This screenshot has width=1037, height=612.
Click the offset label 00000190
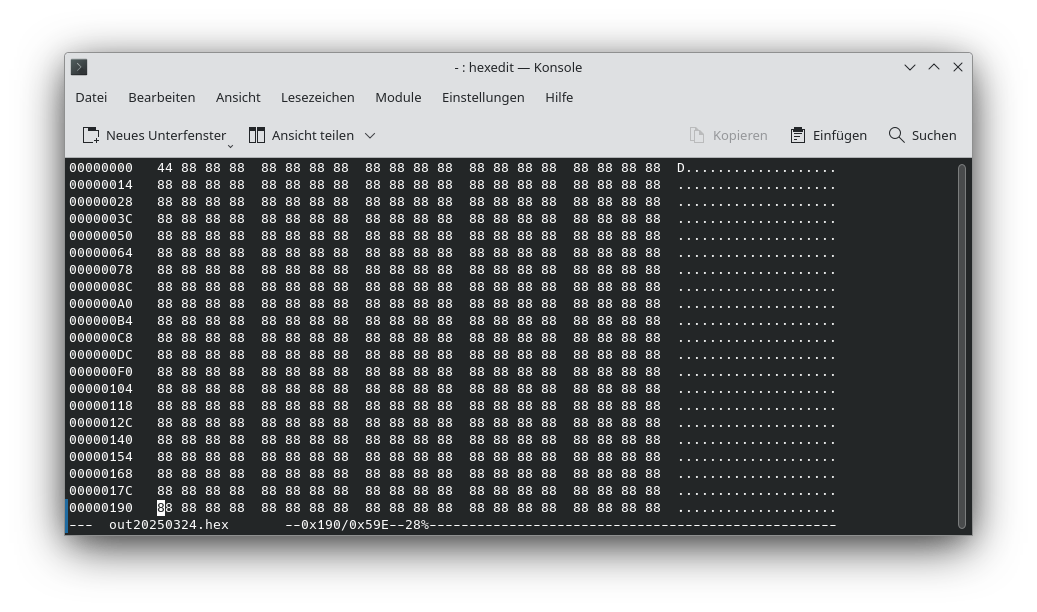point(101,507)
